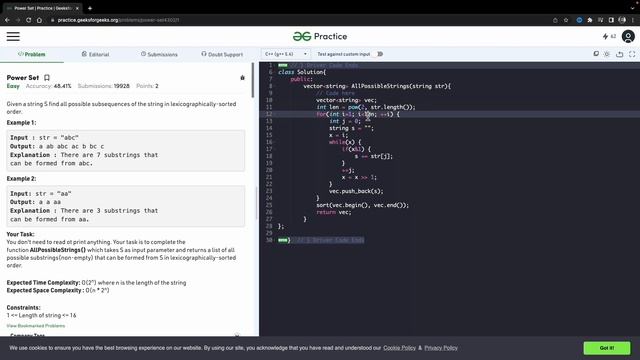Open the tab search chevron

[632, 8]
